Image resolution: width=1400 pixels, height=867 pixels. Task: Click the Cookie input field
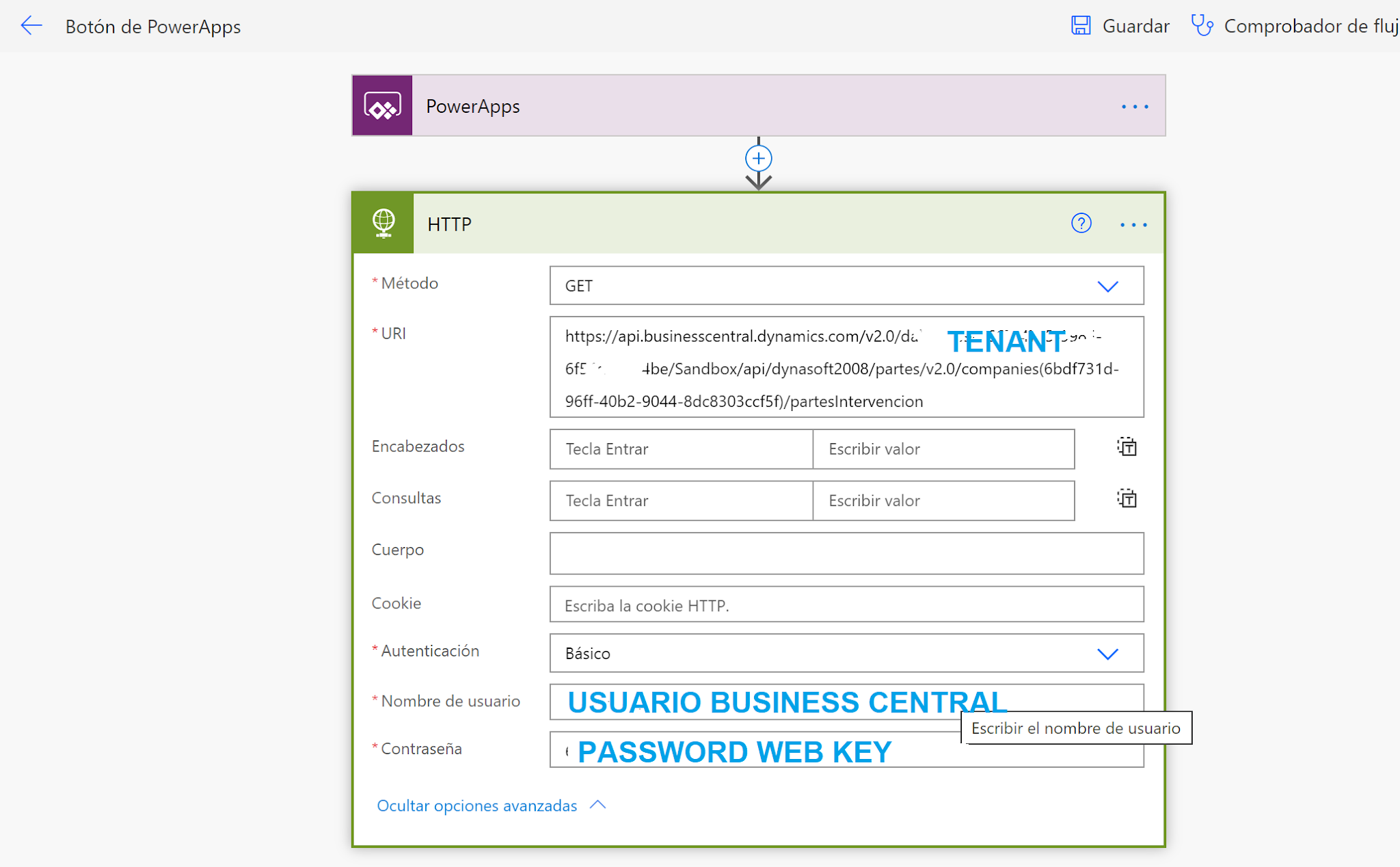click(846, 604)
